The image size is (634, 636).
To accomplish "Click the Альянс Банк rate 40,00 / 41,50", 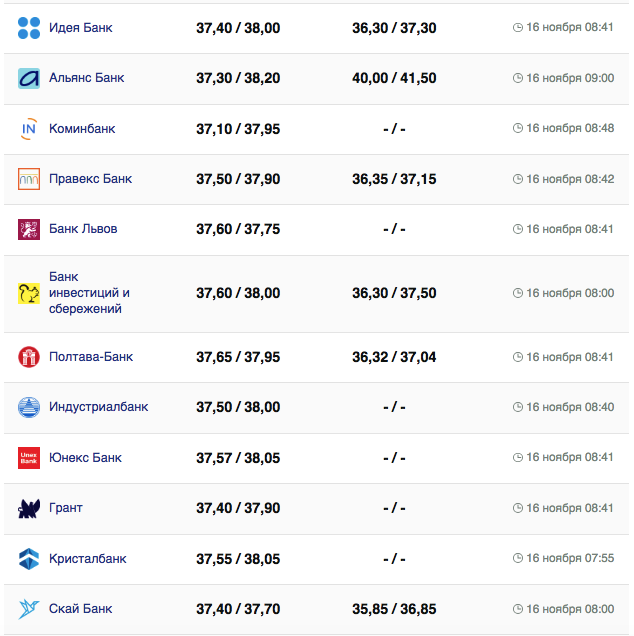I will [394, 78].
